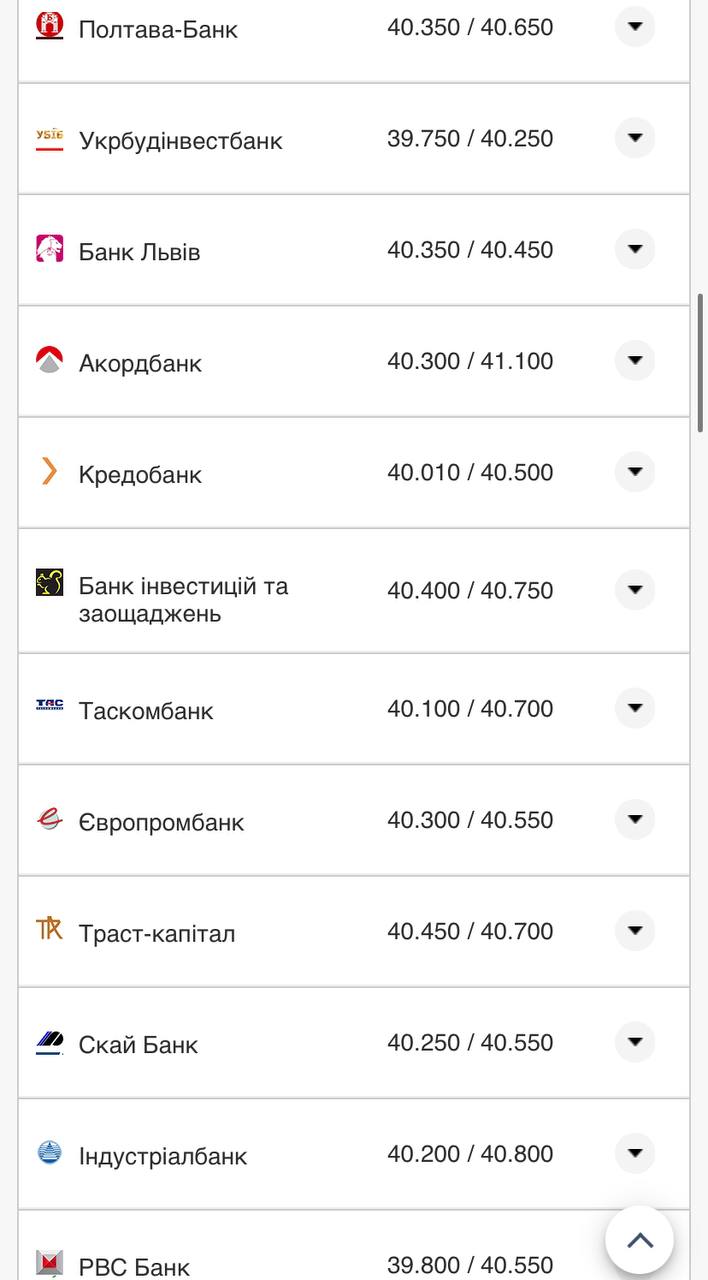Screen dimensions: 708x1280
Task: Expand the Таскомбанк exchange rate details
Action: point(634,708)
